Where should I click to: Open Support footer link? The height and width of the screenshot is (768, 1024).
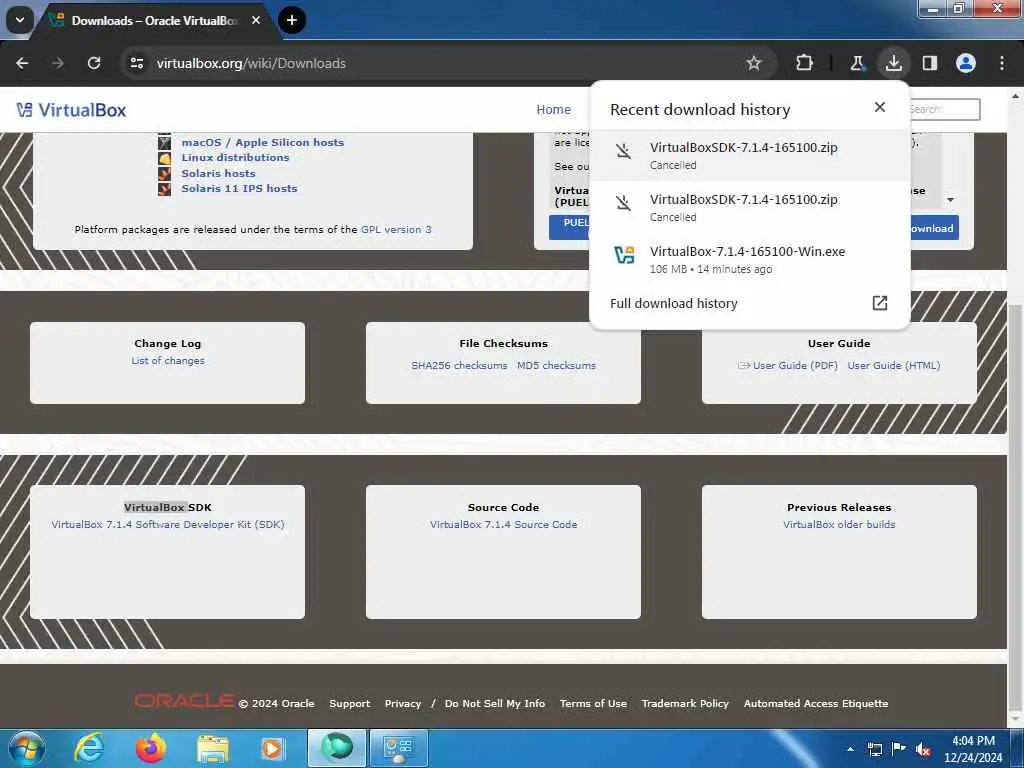tap(349, 703)
